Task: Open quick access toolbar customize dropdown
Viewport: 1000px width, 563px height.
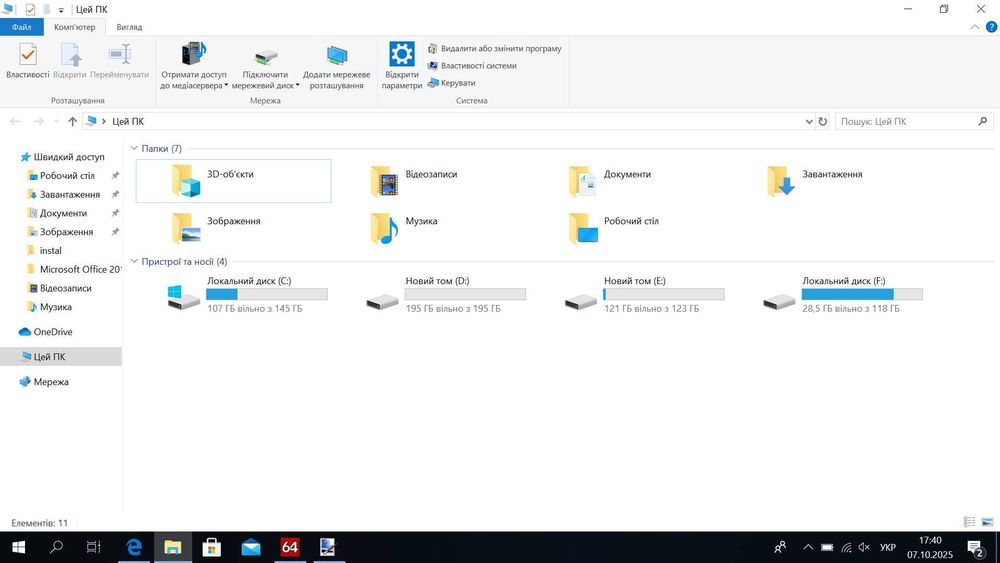Action: coord(61,10)
